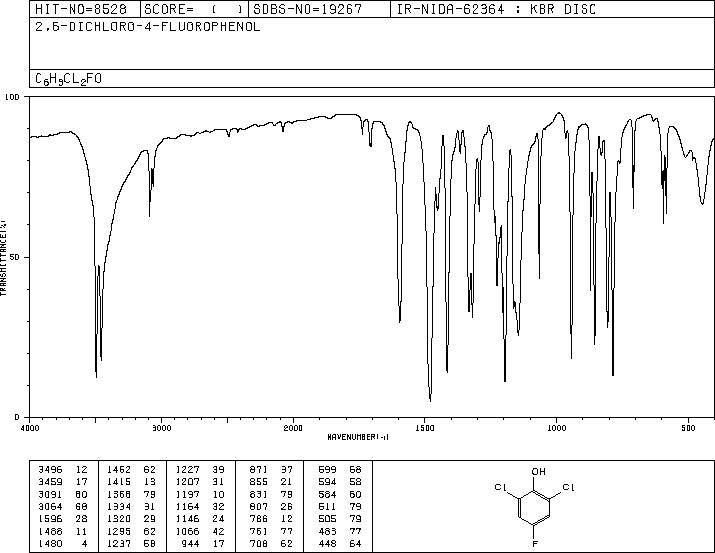Select the 3091 wavenumber table cell
The height and width of the screenshot is (553, 715).
point(50,494)
